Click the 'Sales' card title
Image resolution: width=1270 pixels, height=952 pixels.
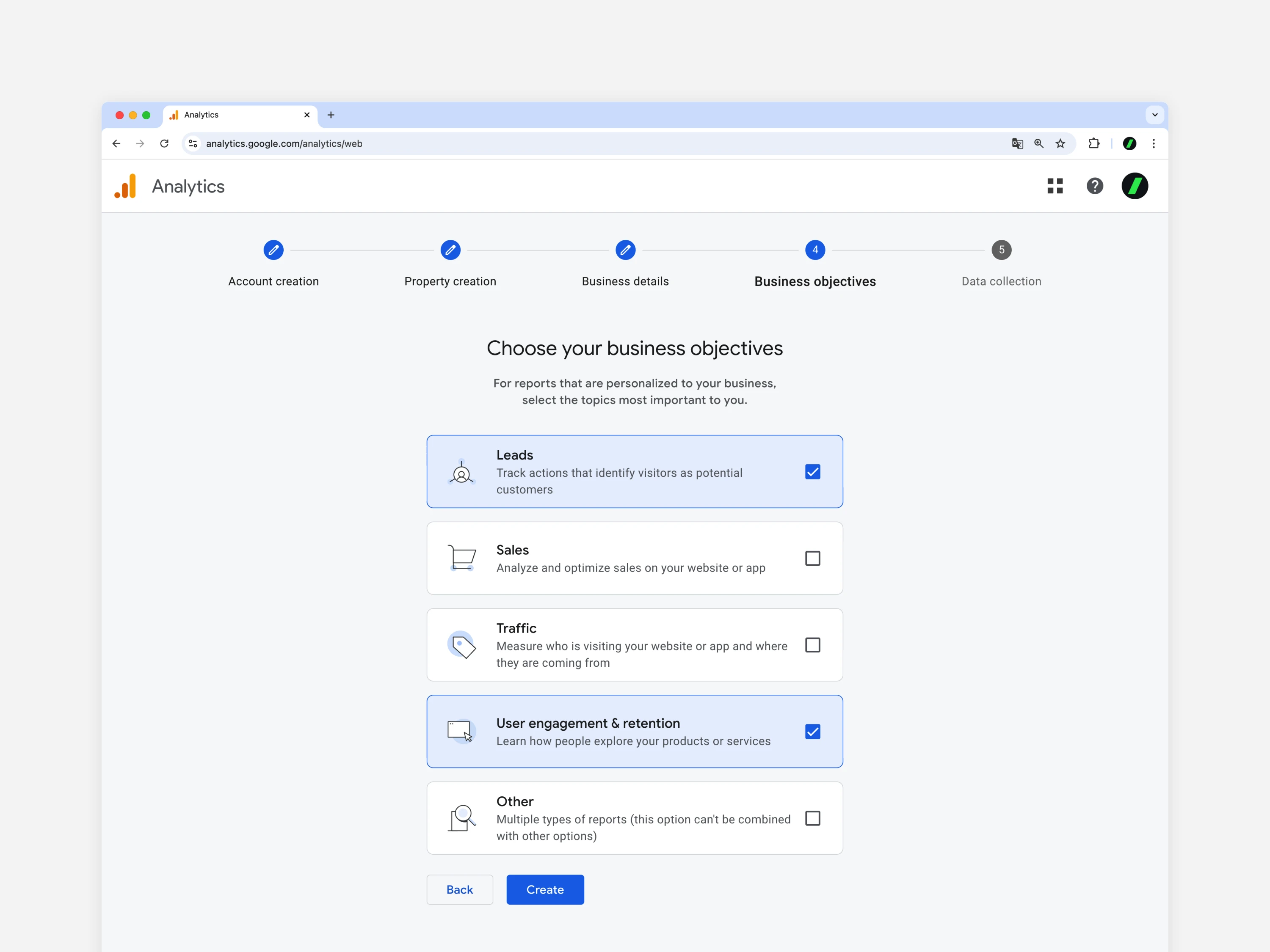tap(512, 550)
